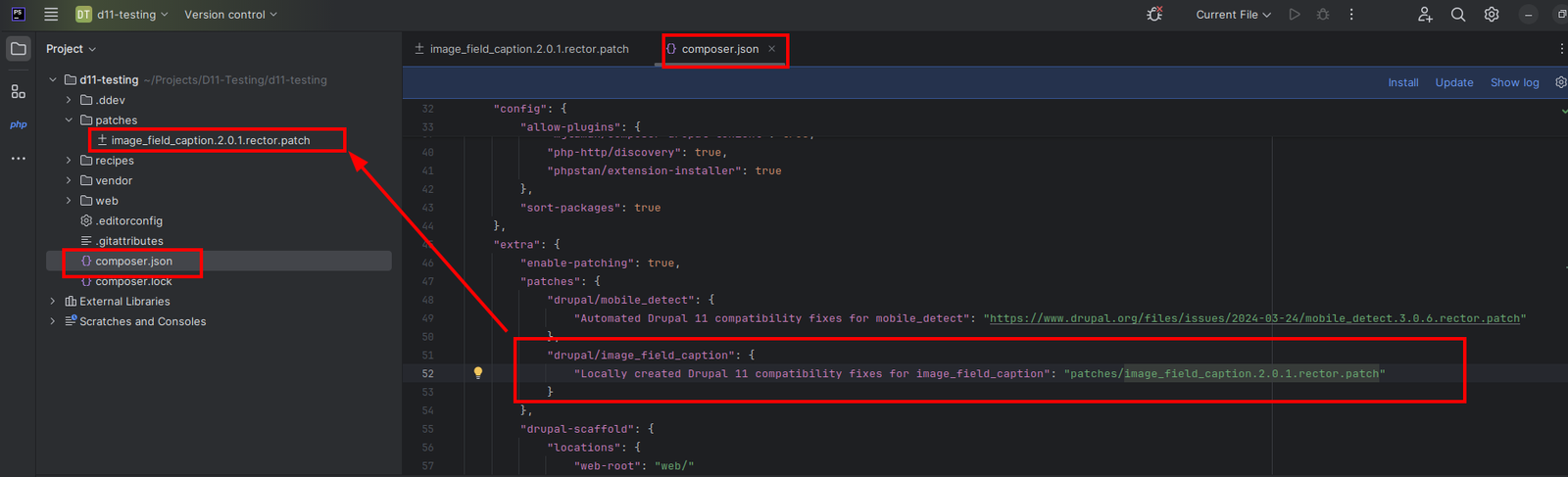Open the Version control dropdown
The width and height of the screenshot is (1568, 477).
pos(230,15)
